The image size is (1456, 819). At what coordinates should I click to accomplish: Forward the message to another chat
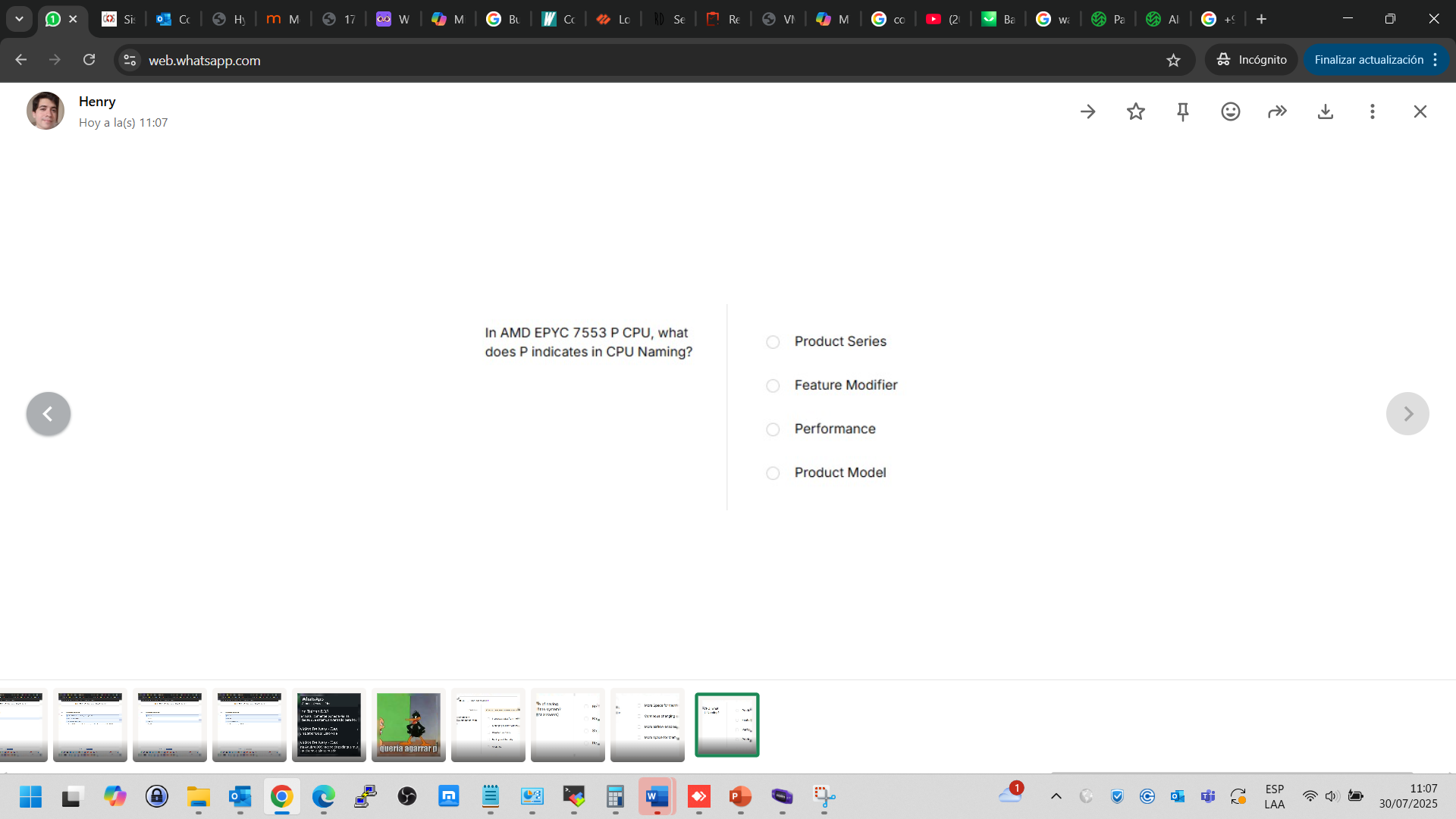[x=1277, y=111]
